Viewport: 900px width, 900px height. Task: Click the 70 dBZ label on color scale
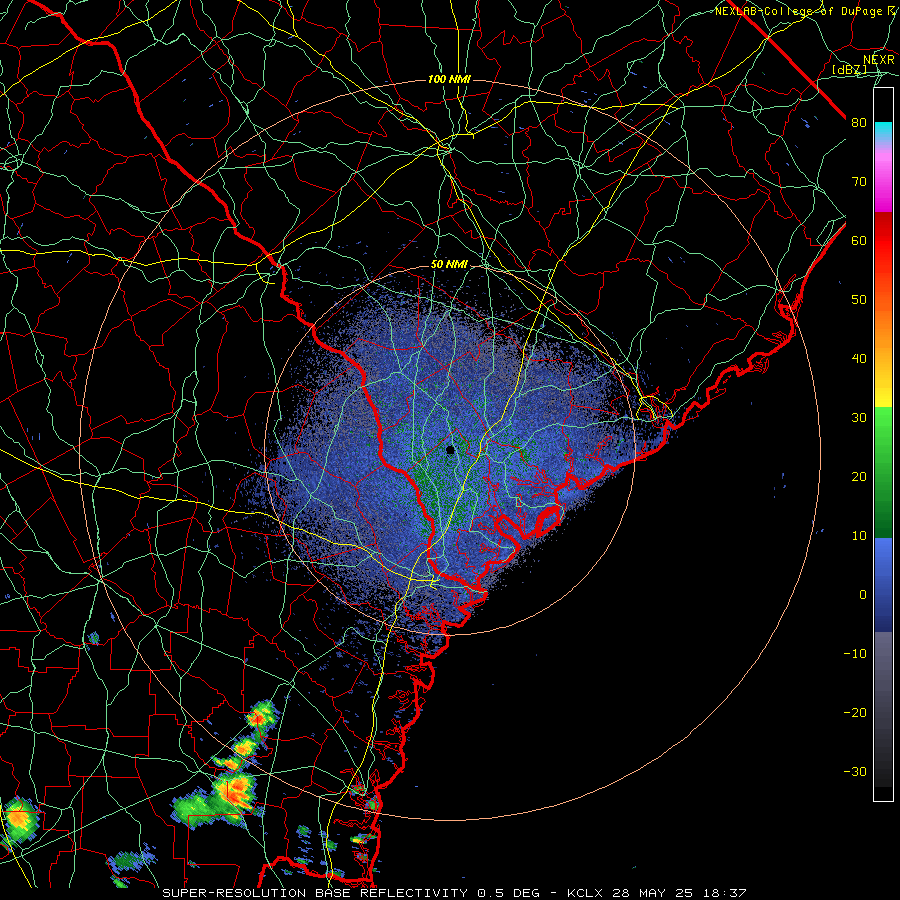click(859, 181)
